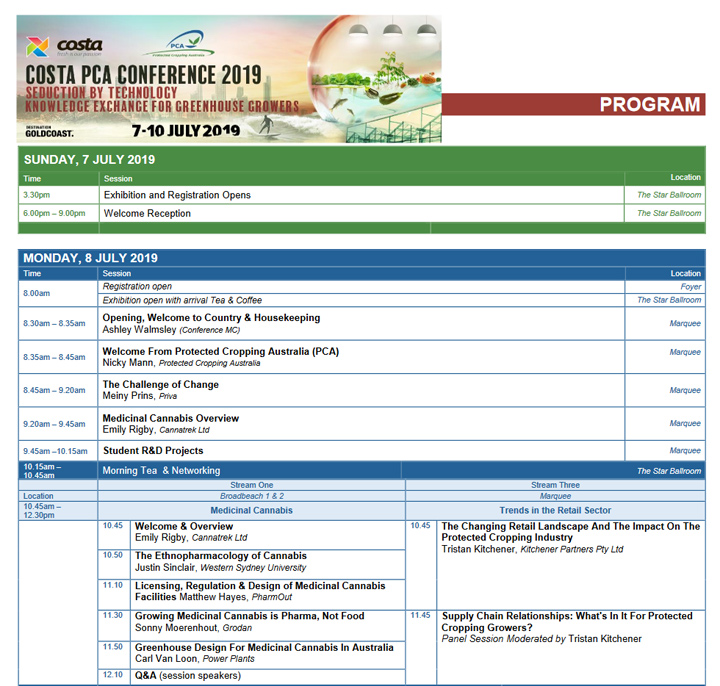Click the '9.45am –10.15am' time cell
The image size is (720, 686).
coord(58,451)
